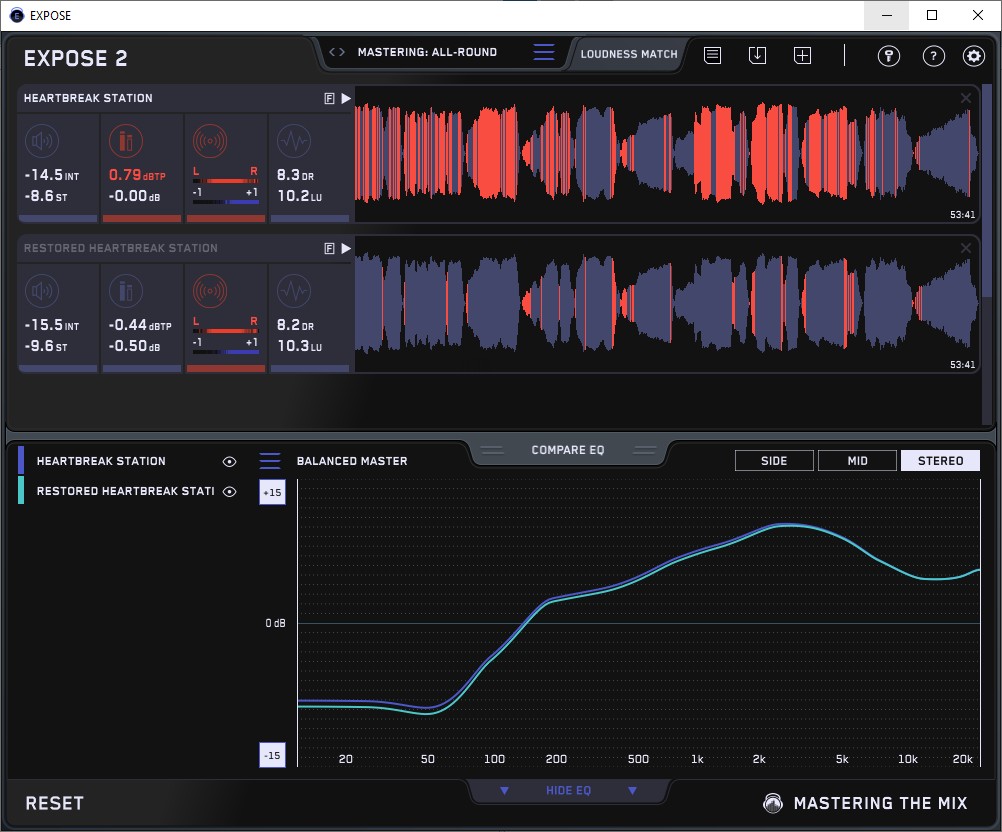Click the Heartbreak Station track title
1002x832 pixels.
click(88, 98)
